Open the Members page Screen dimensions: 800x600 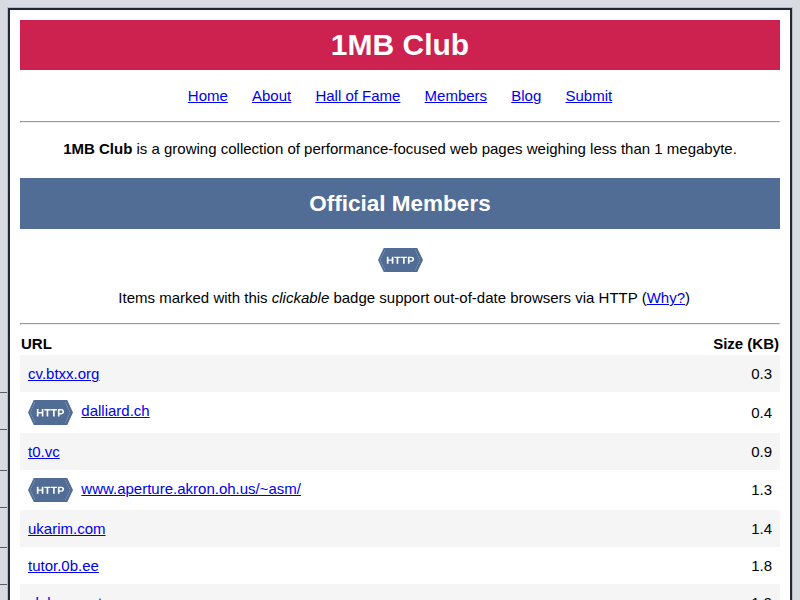coord(455,96)
